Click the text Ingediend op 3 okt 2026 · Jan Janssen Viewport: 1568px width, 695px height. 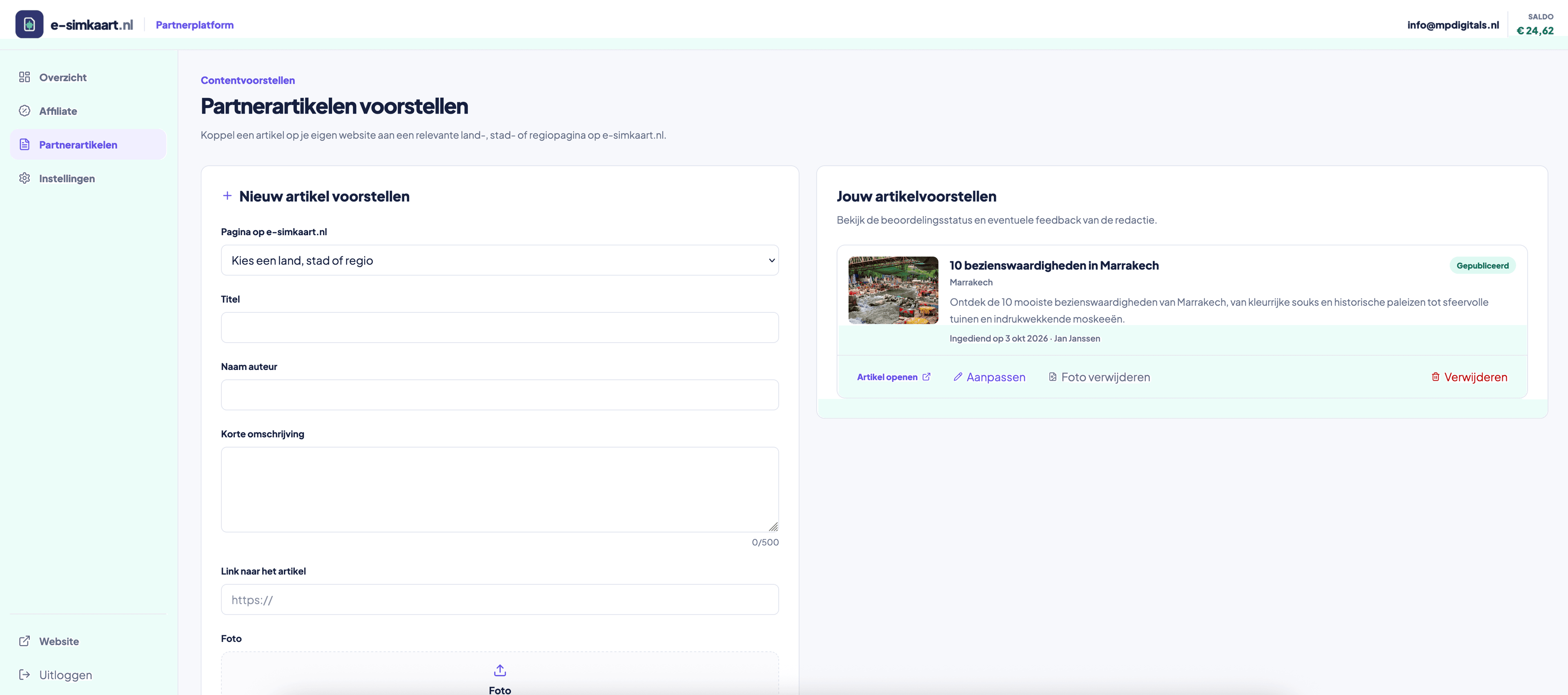[x=1025, y=339]
